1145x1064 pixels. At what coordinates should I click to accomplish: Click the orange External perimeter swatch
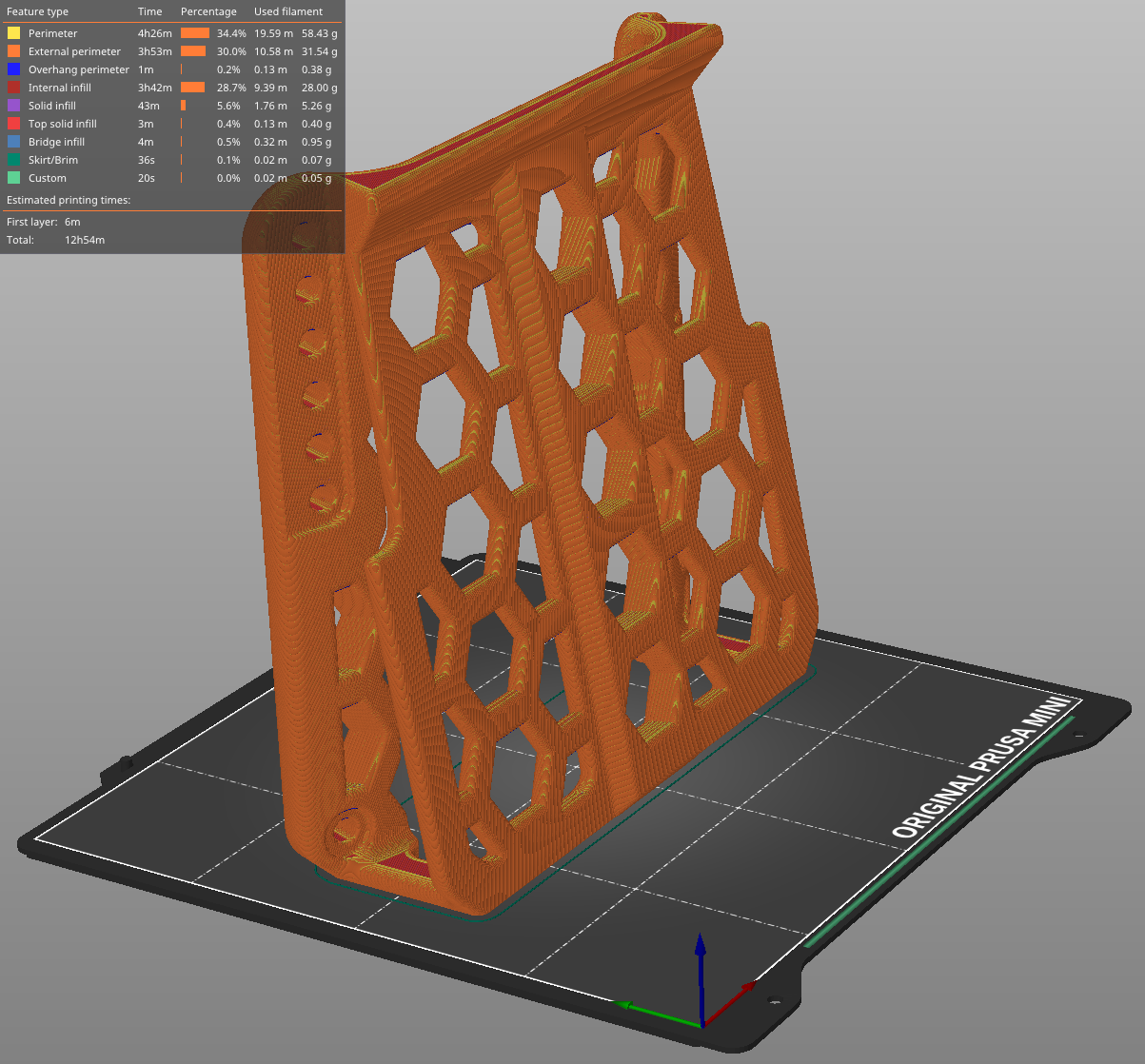click(11, 50)
